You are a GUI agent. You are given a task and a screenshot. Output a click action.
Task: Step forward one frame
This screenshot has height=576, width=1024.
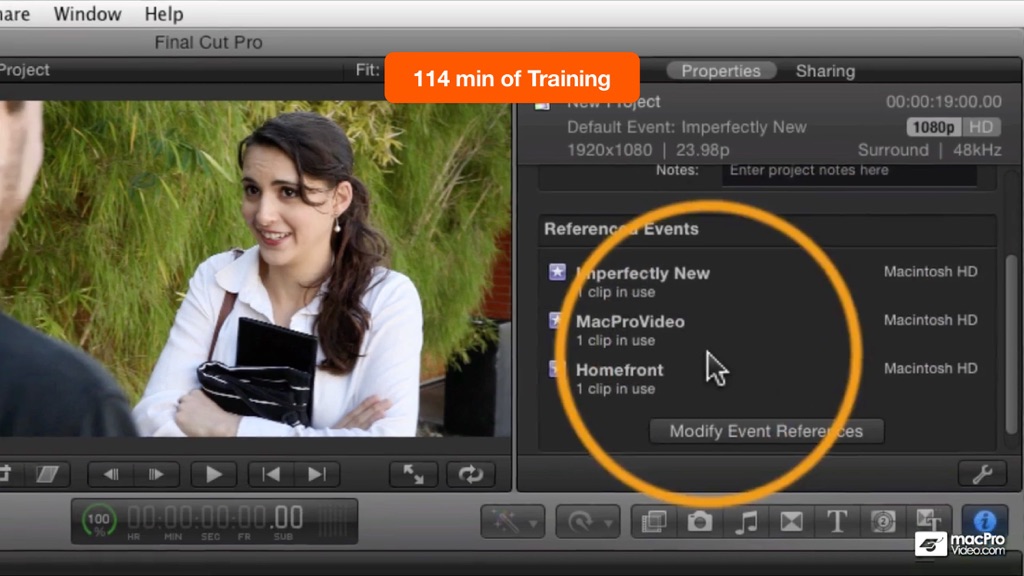click(x=156, y=474)
